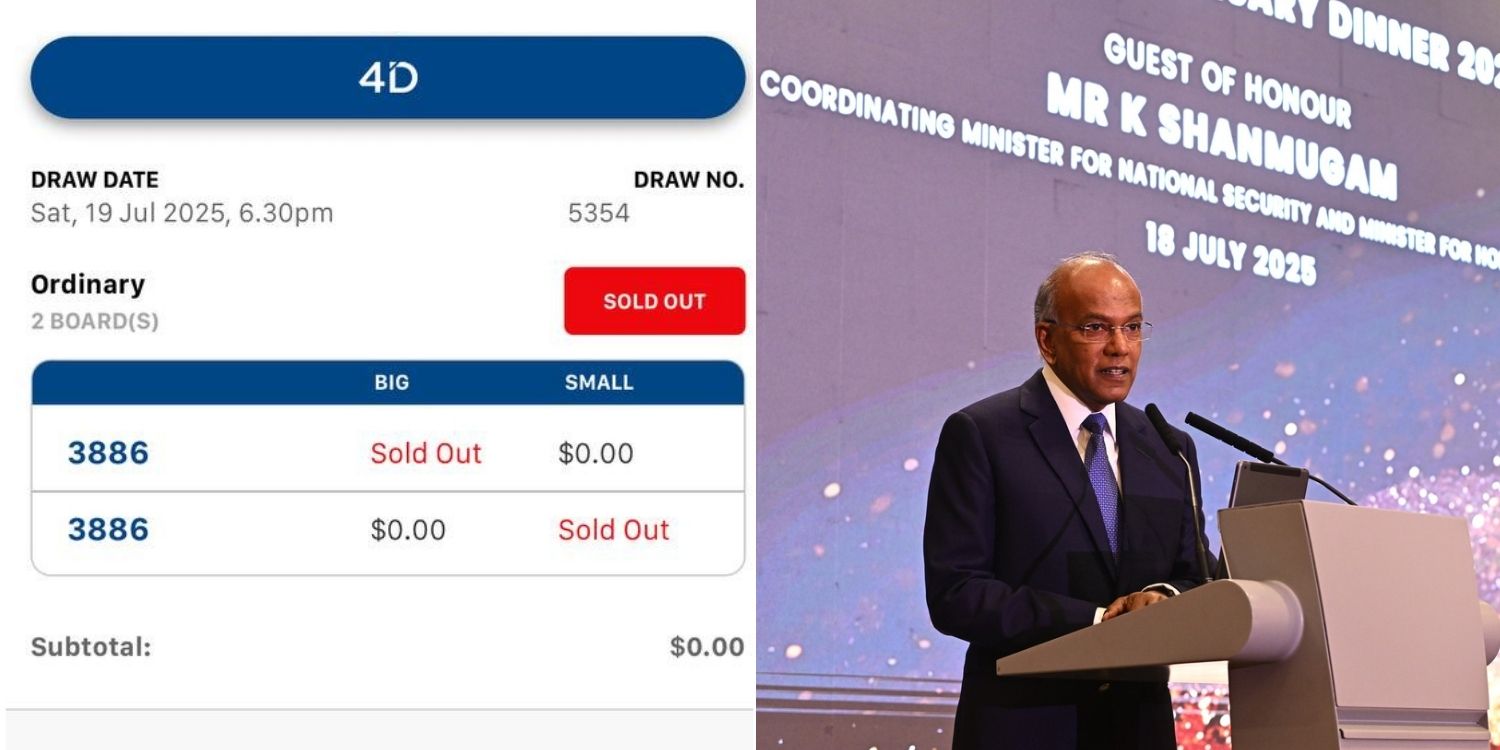Click the Subtotal label

(91, 647)
